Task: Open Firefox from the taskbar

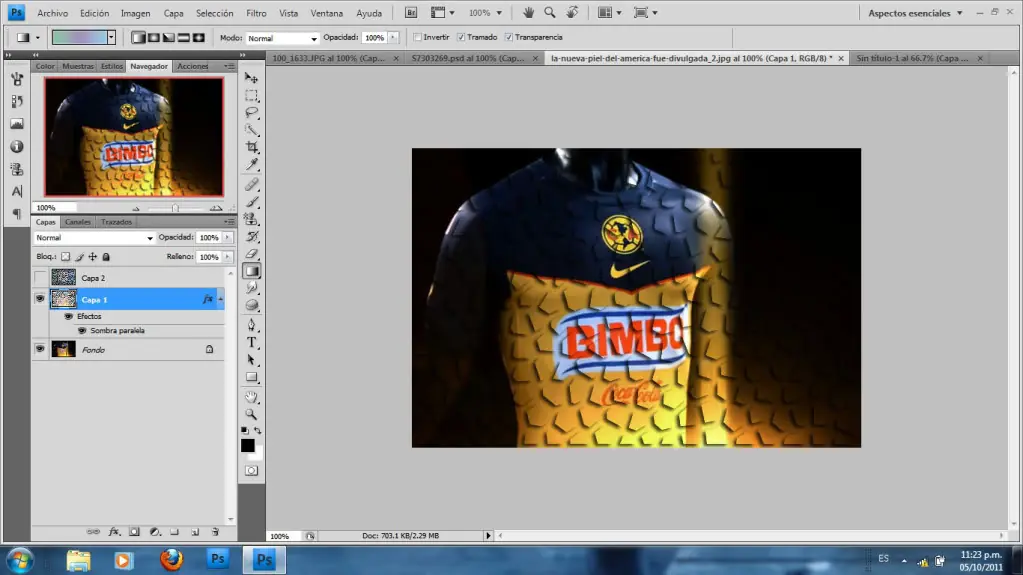Action: (x=172, y=560)
